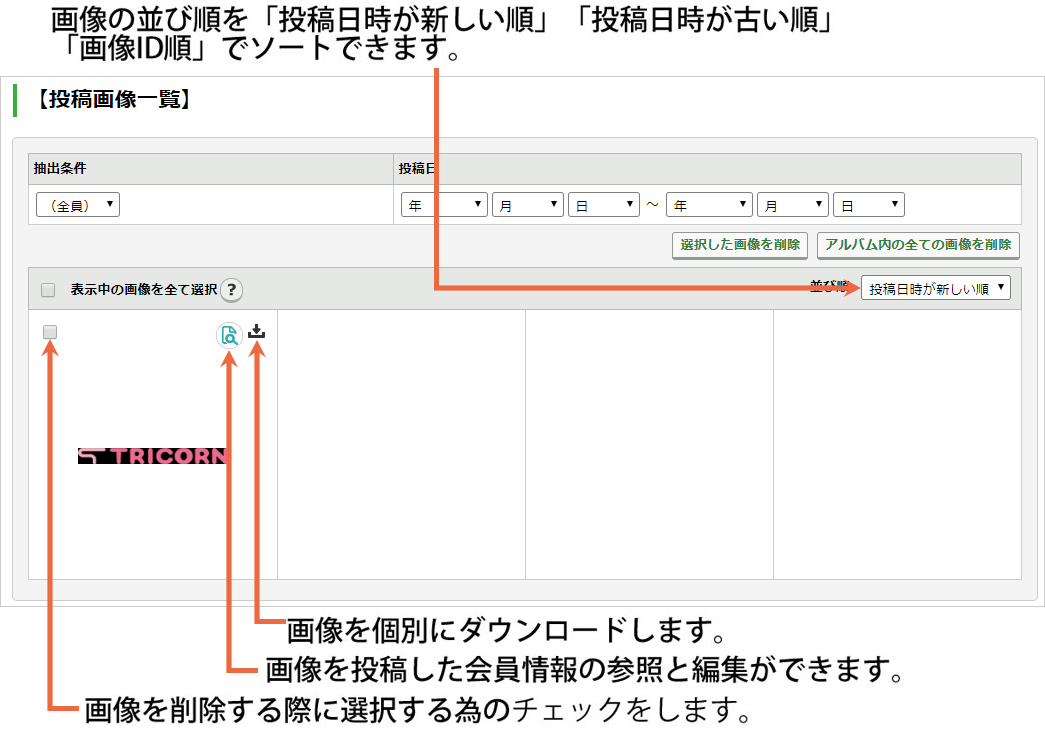
Task: Open the start 日 dropdown
Action: [x=604, y=205]
